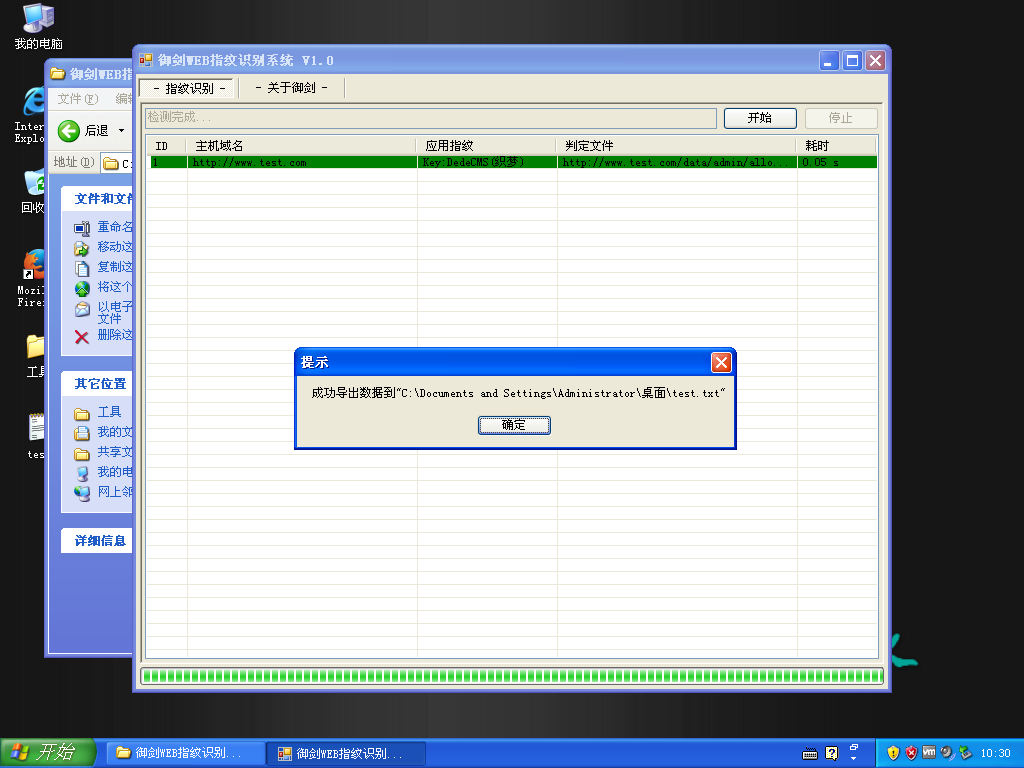Open 文件(F) menu in Explorer window
The image size is (1024, 768).
coord(77,99)
